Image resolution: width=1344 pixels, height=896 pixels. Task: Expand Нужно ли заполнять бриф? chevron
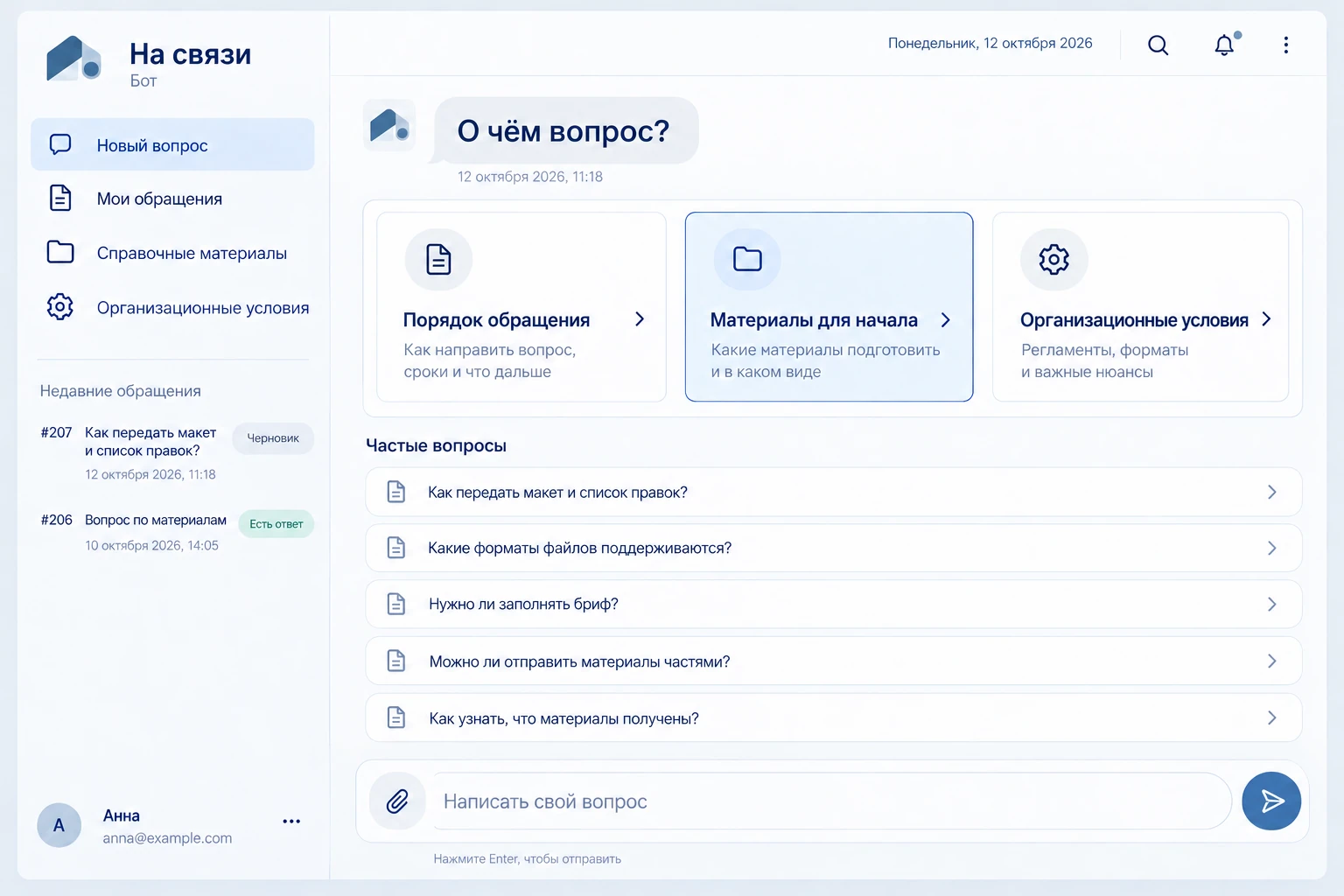1272,605
